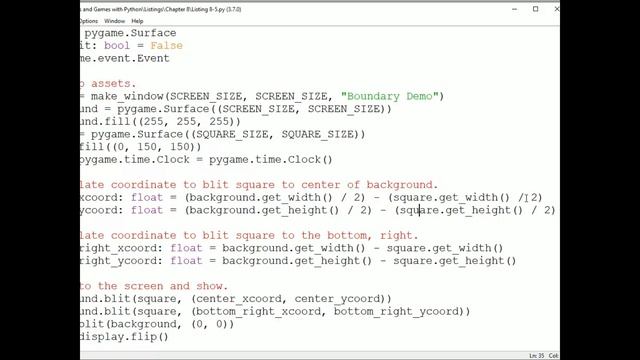Viewport: 640px width, 360px height.
Task: Click blit line with bottom_right_xcoord arguments
Action: 276,311
